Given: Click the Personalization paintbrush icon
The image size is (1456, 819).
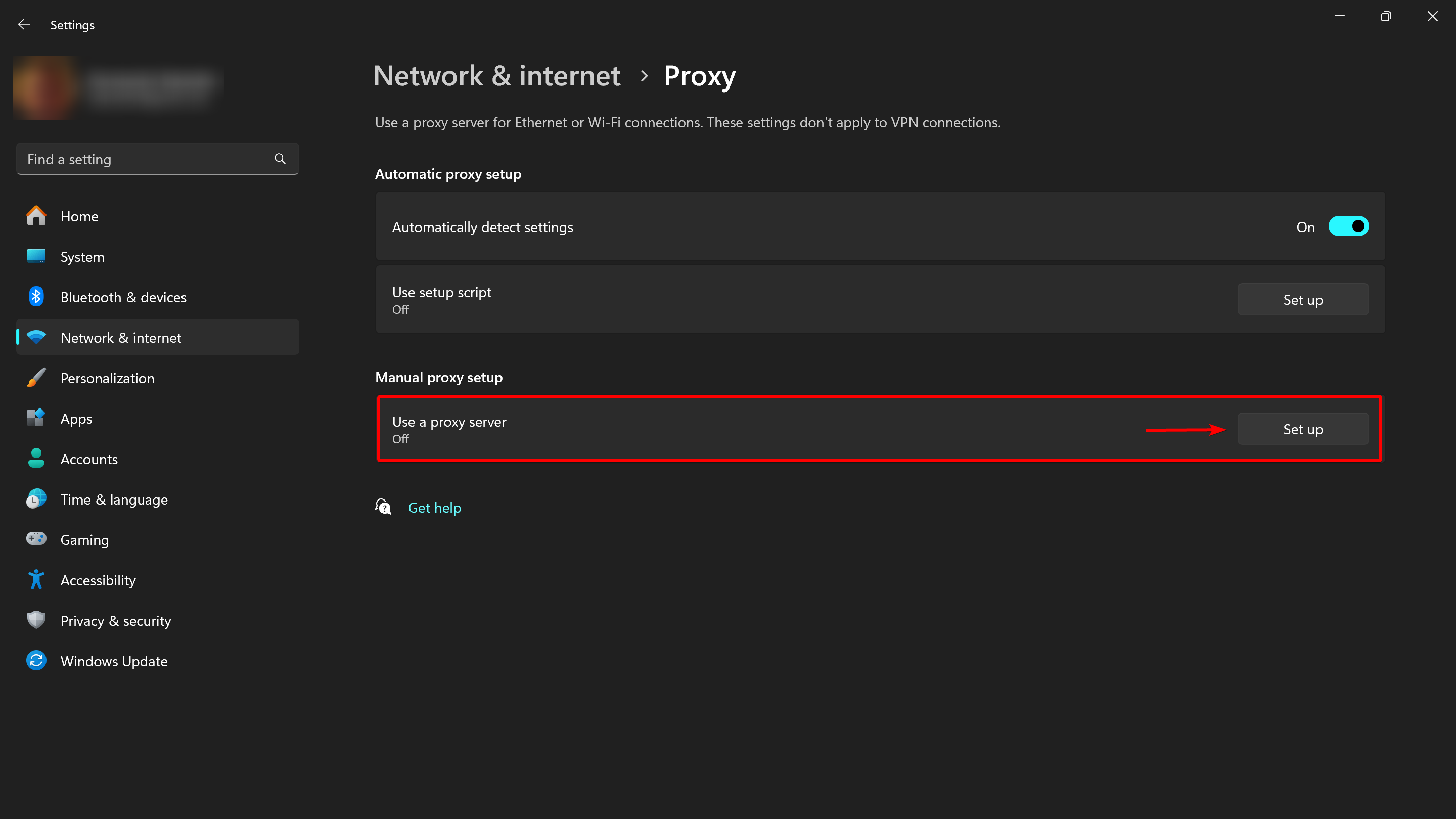Looking at the screenshot, I should tap(36, 378).
